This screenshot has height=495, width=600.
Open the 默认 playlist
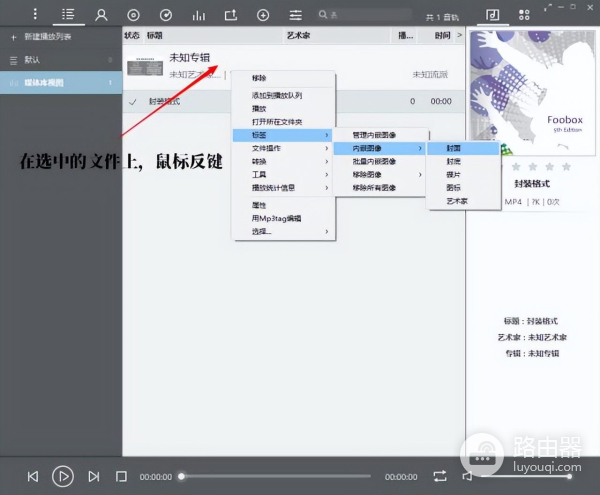pyautogui.click(x=61, y=60)
